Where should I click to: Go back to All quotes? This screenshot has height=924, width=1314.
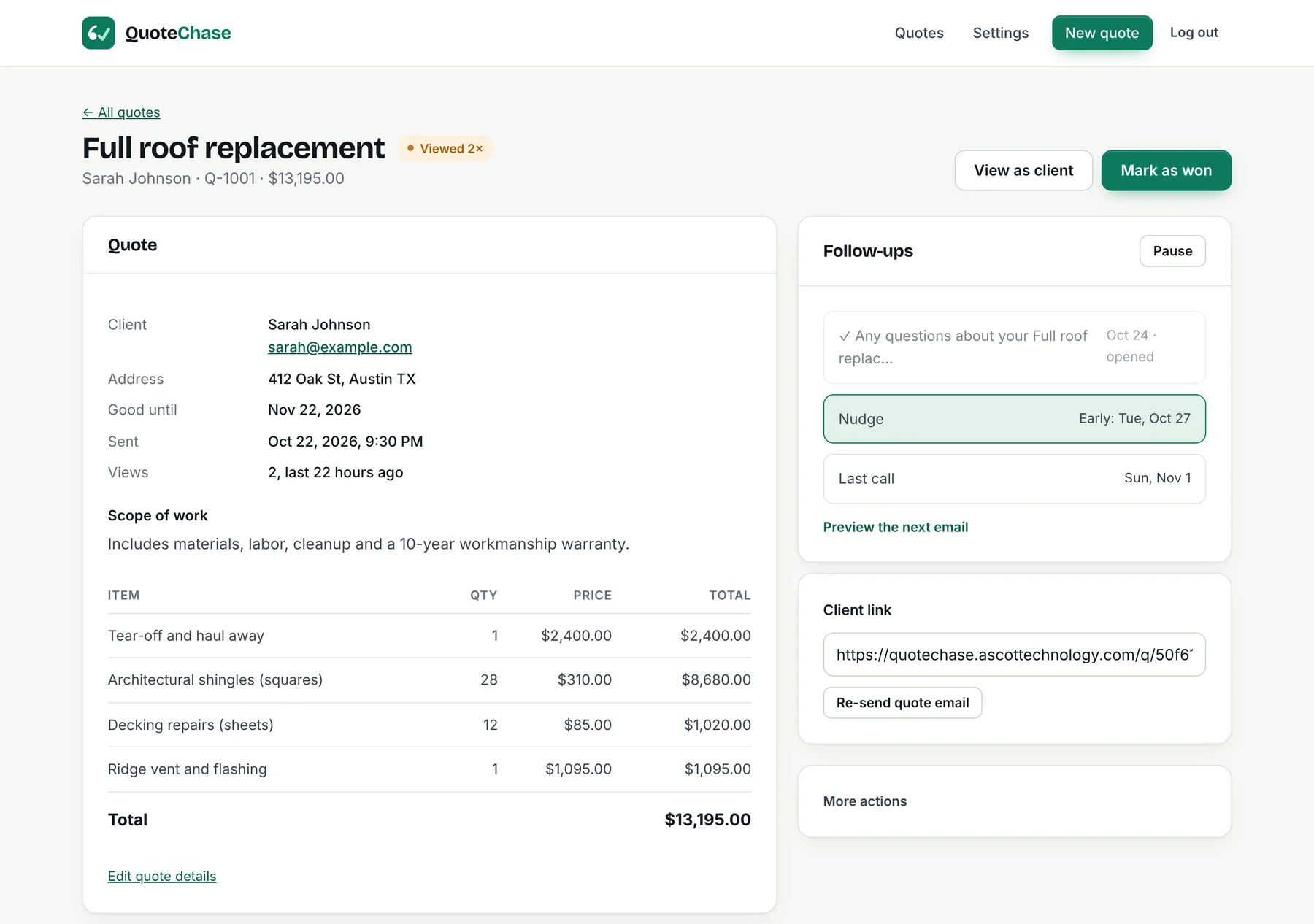point(121,112)
